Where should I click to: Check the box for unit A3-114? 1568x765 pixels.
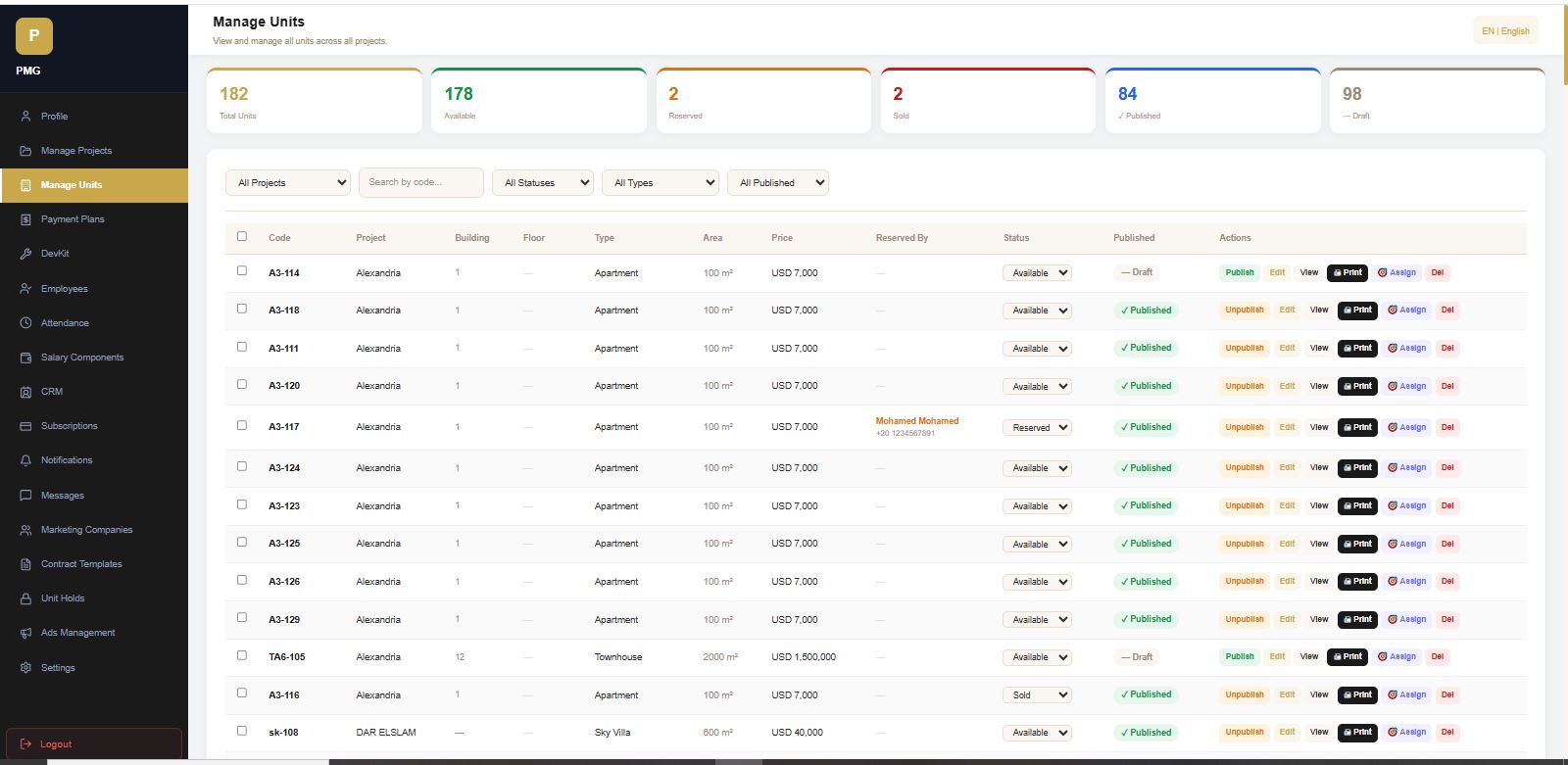(242, 270)
